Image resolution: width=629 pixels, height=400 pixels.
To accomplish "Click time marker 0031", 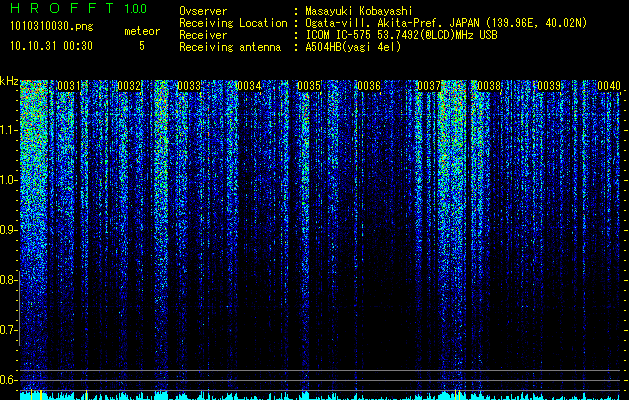I will point(69,86).
